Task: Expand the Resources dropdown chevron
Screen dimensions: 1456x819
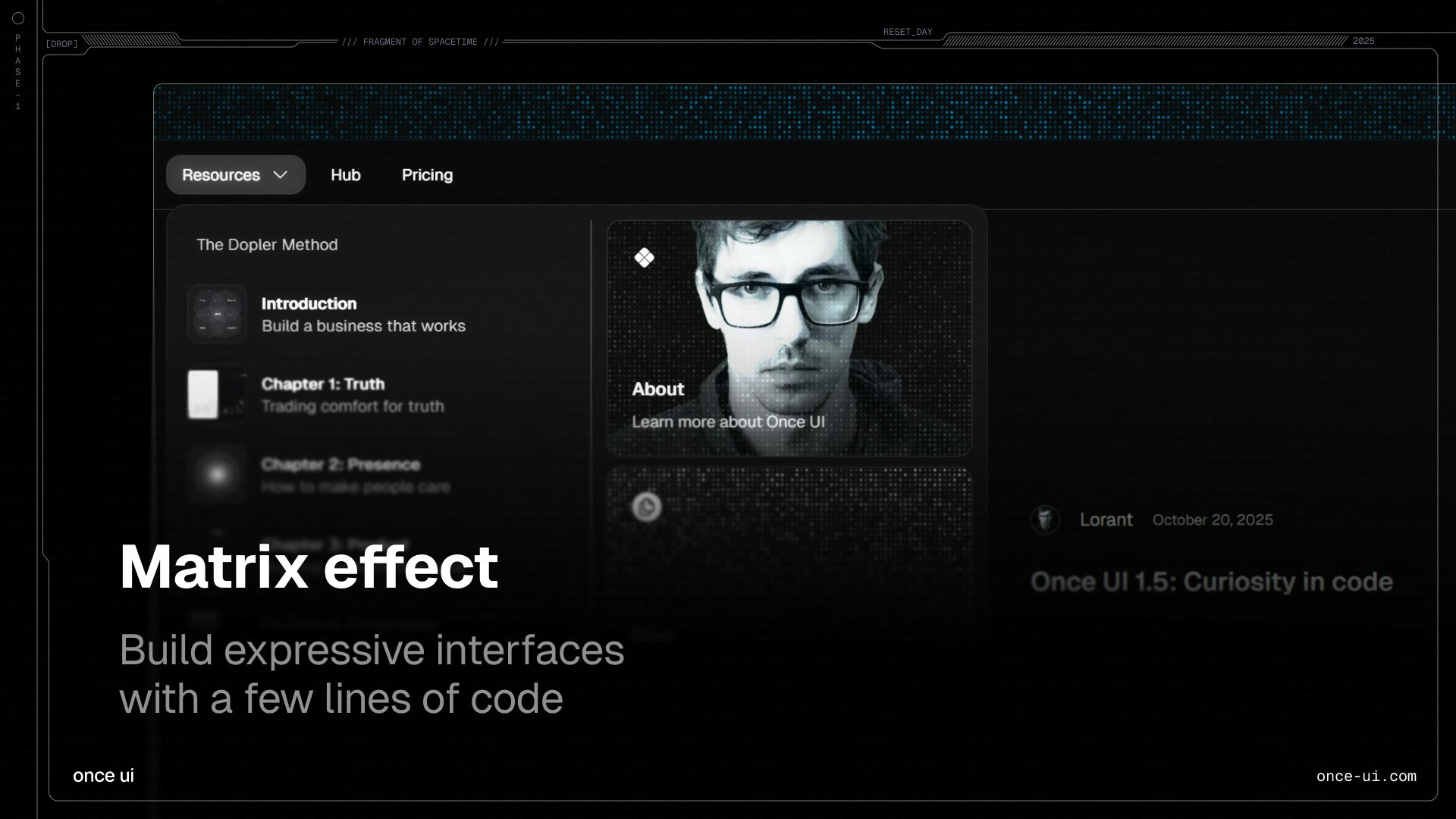Action: (x=280, y=175)
